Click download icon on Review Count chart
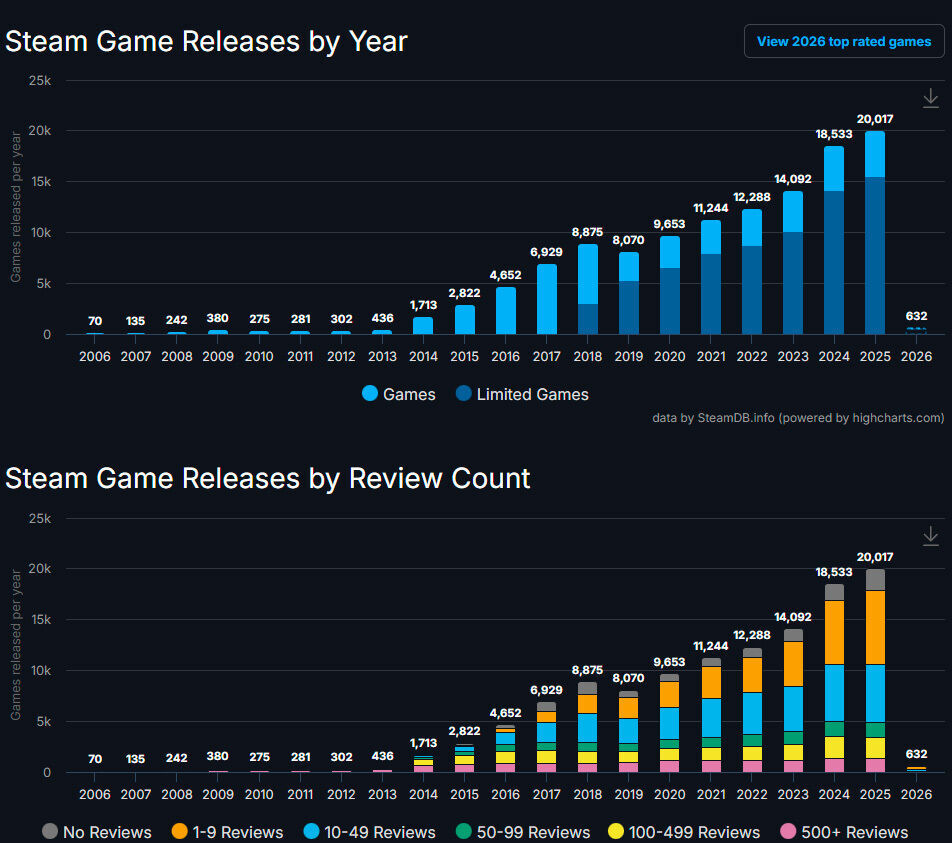The image size is (952, 843). pos(930,536)
